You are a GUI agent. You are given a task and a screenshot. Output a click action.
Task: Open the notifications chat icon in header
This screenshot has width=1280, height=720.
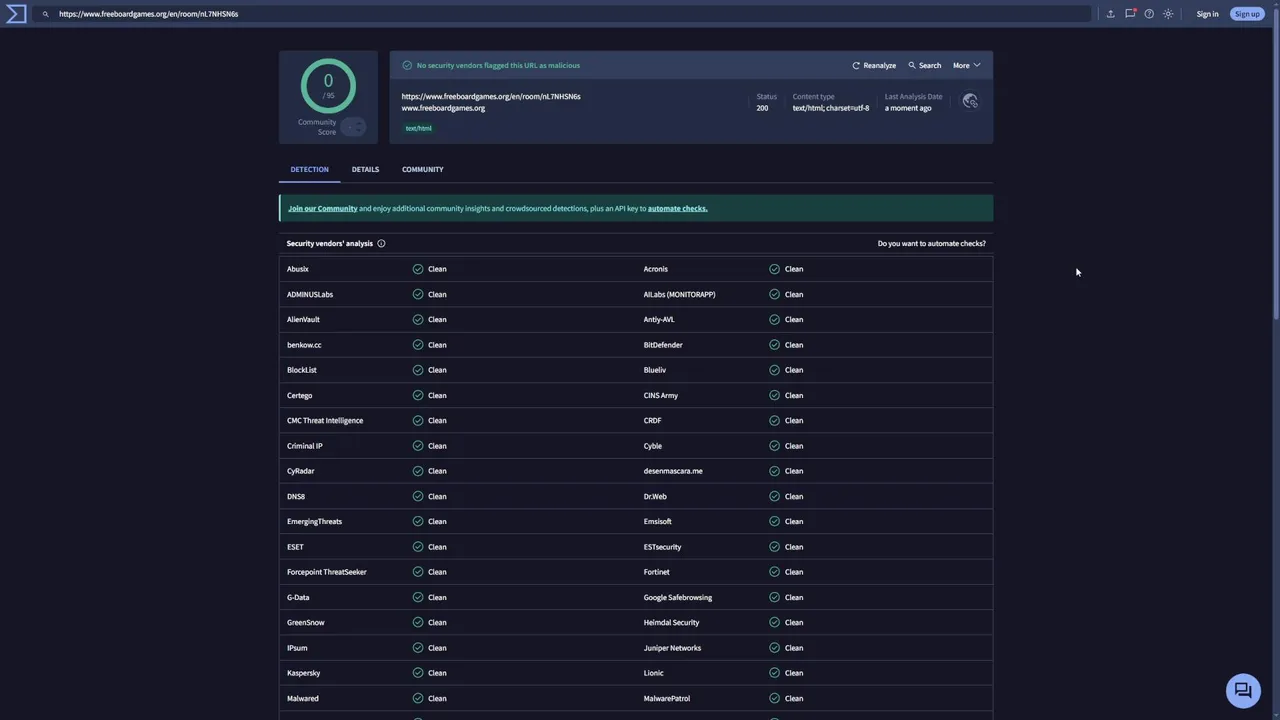click(x=1130, y=14)
